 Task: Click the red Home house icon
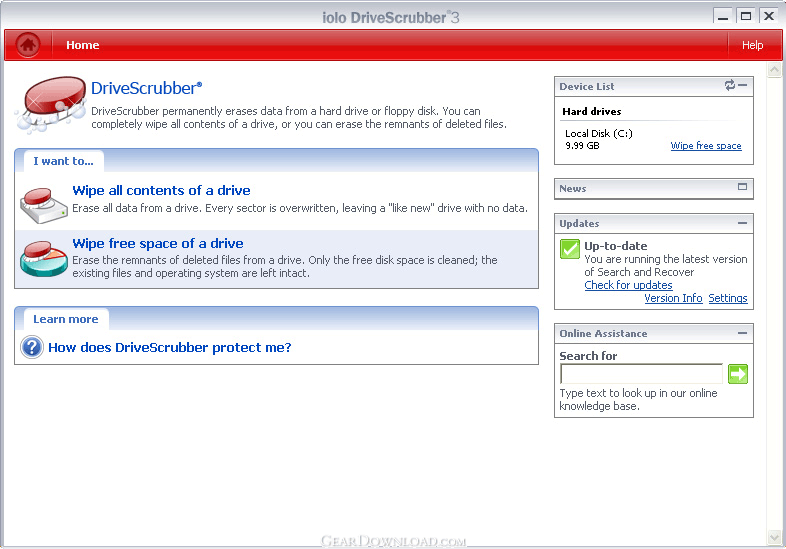(x=28, y=45)
